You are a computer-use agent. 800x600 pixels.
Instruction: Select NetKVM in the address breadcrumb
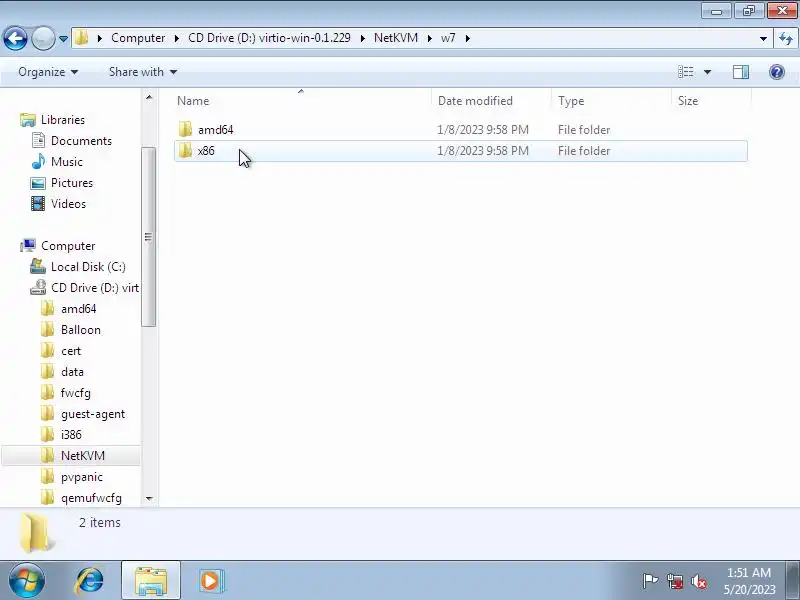[x=395, y=38]
